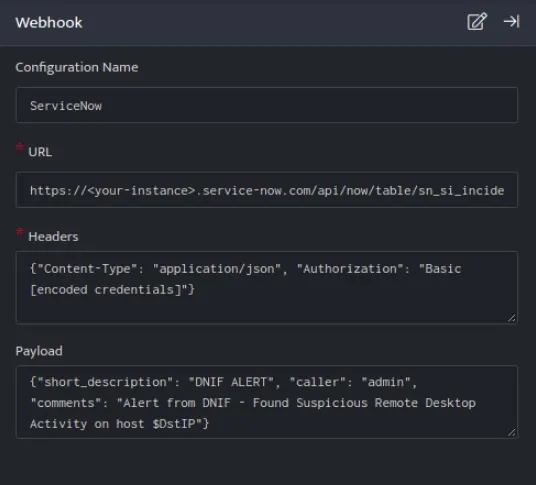Viewport: 536px width, 485px height.
Task: Click inside the Payload text area
Action: pos(267,402)
